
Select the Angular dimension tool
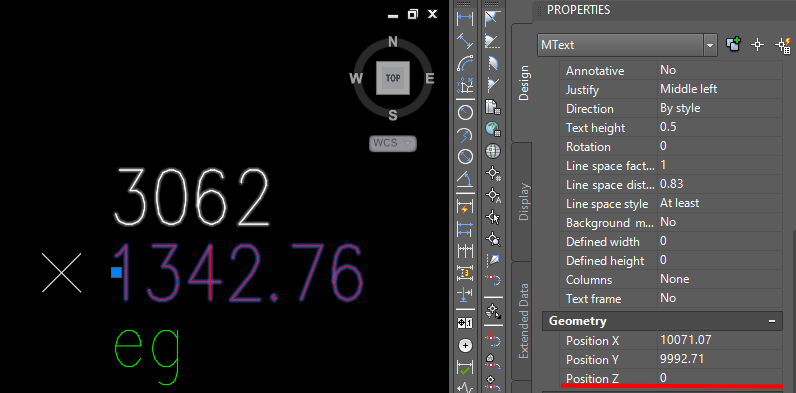tap(465, 178)
